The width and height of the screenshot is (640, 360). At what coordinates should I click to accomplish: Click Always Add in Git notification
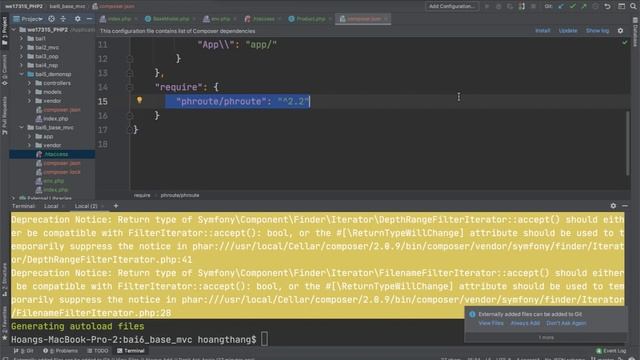(x=525, y=323)
